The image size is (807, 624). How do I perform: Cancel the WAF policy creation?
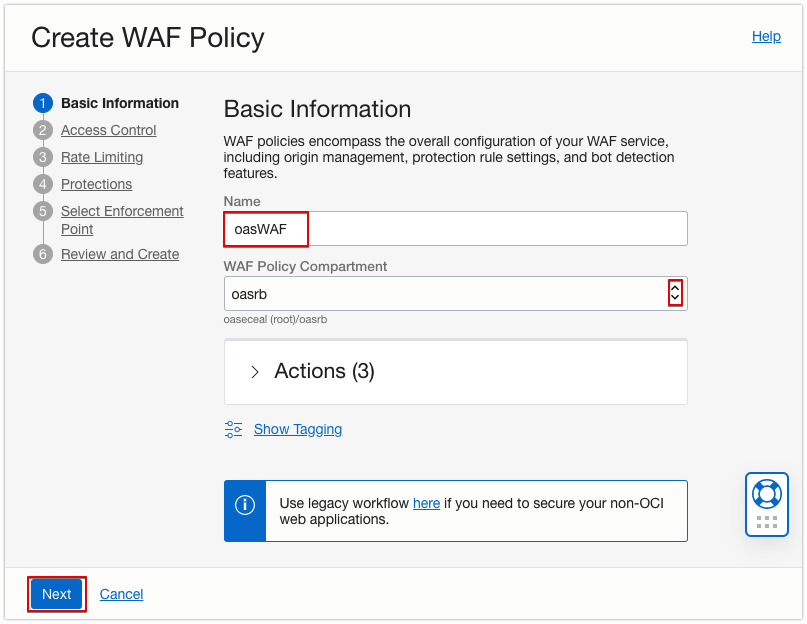click(x=121, y=593)
